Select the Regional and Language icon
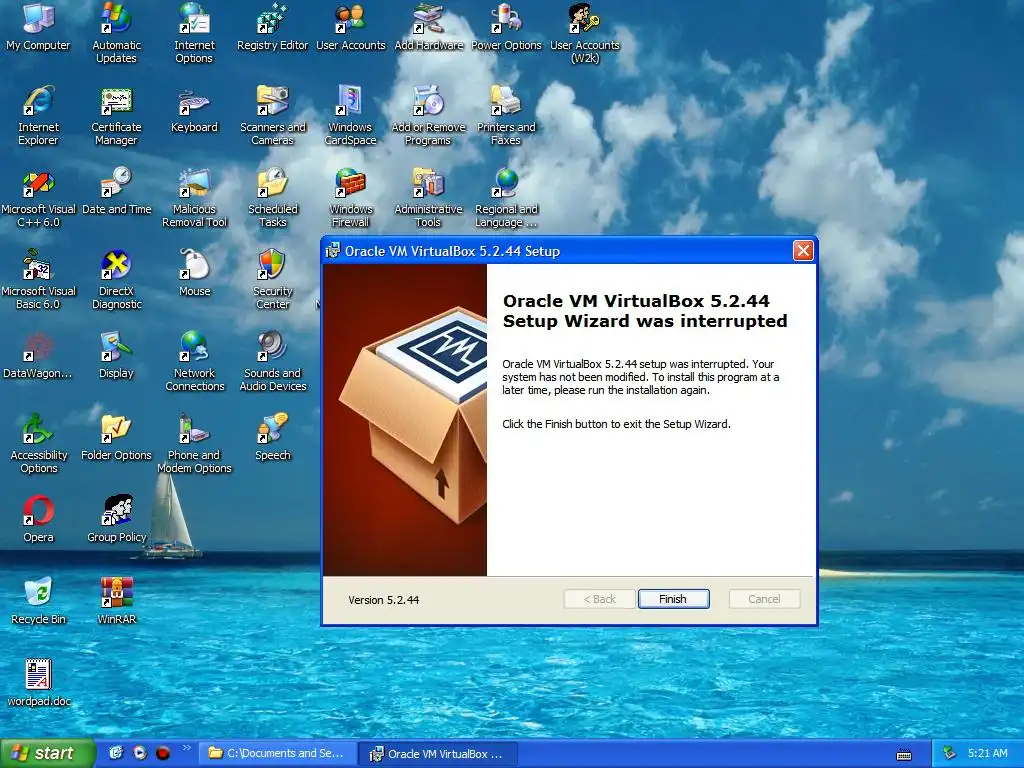This screenshot has height=768, width=1024. pos(506,197)
